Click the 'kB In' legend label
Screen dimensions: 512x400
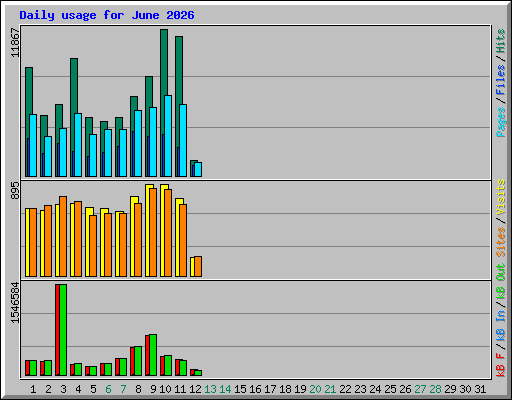(501, 325)
